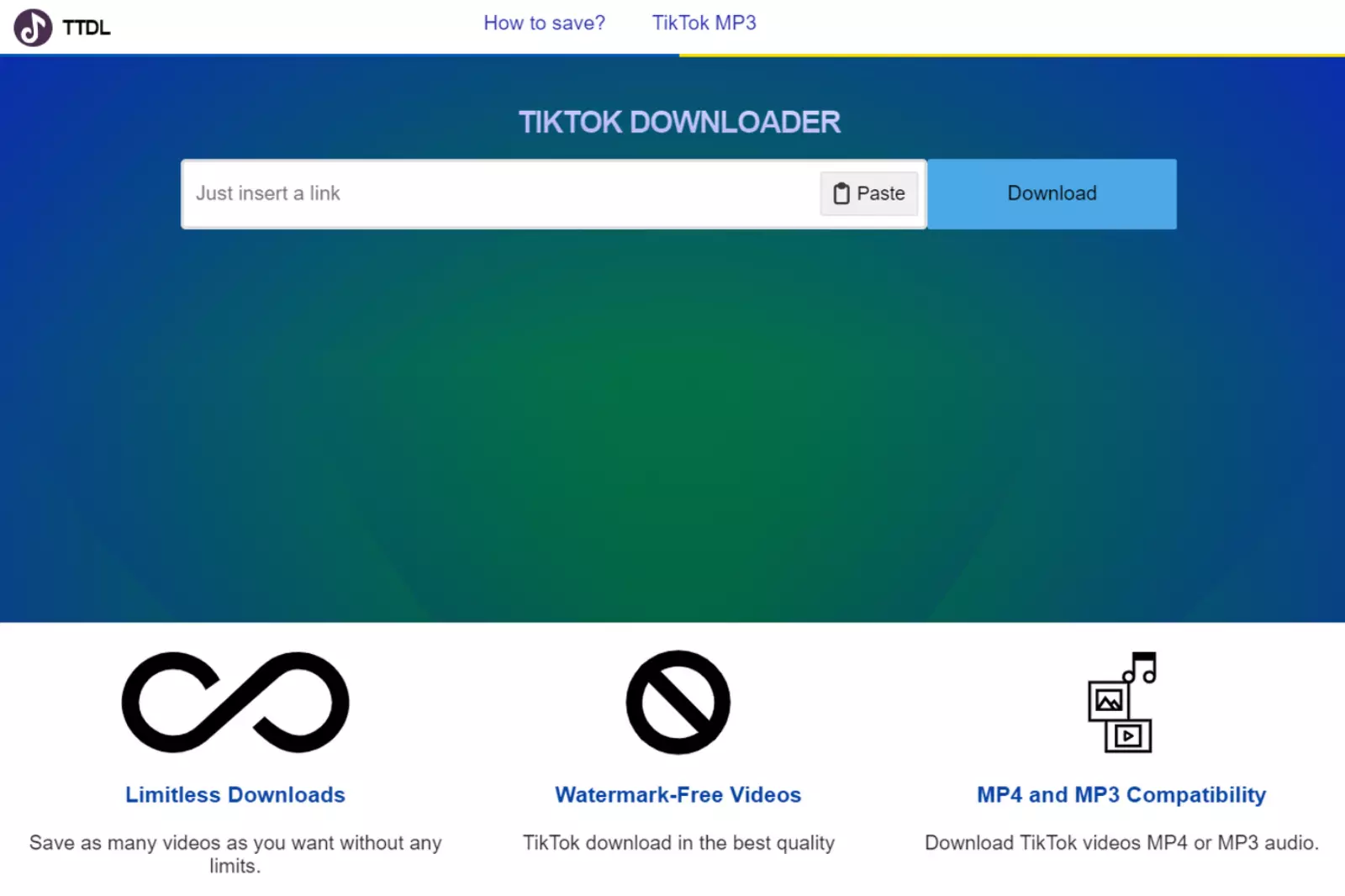The height and width of the screenshot is (896, 1345).
Task: Click the Paste clipboard button
Action: tap(869, 193)
